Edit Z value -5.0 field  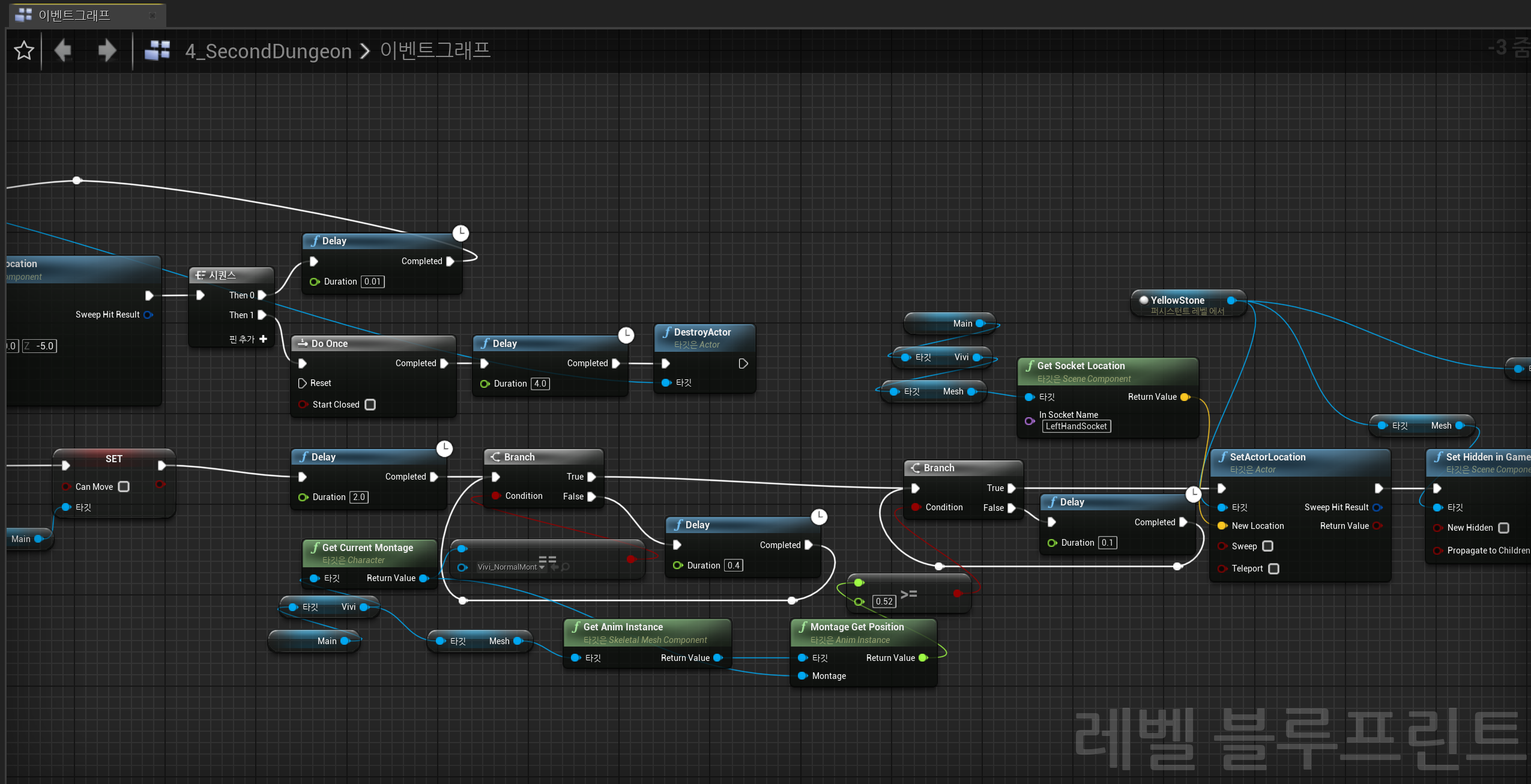pos(40,346)
